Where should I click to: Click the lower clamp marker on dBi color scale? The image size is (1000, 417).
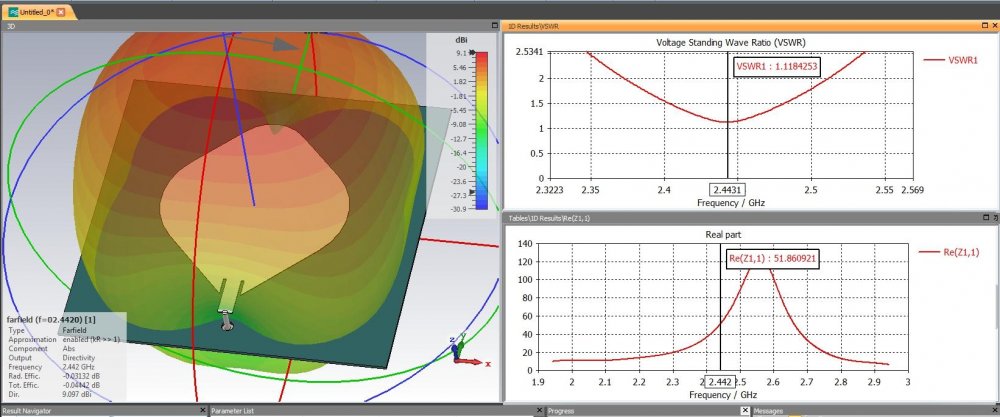coord(473,191)
